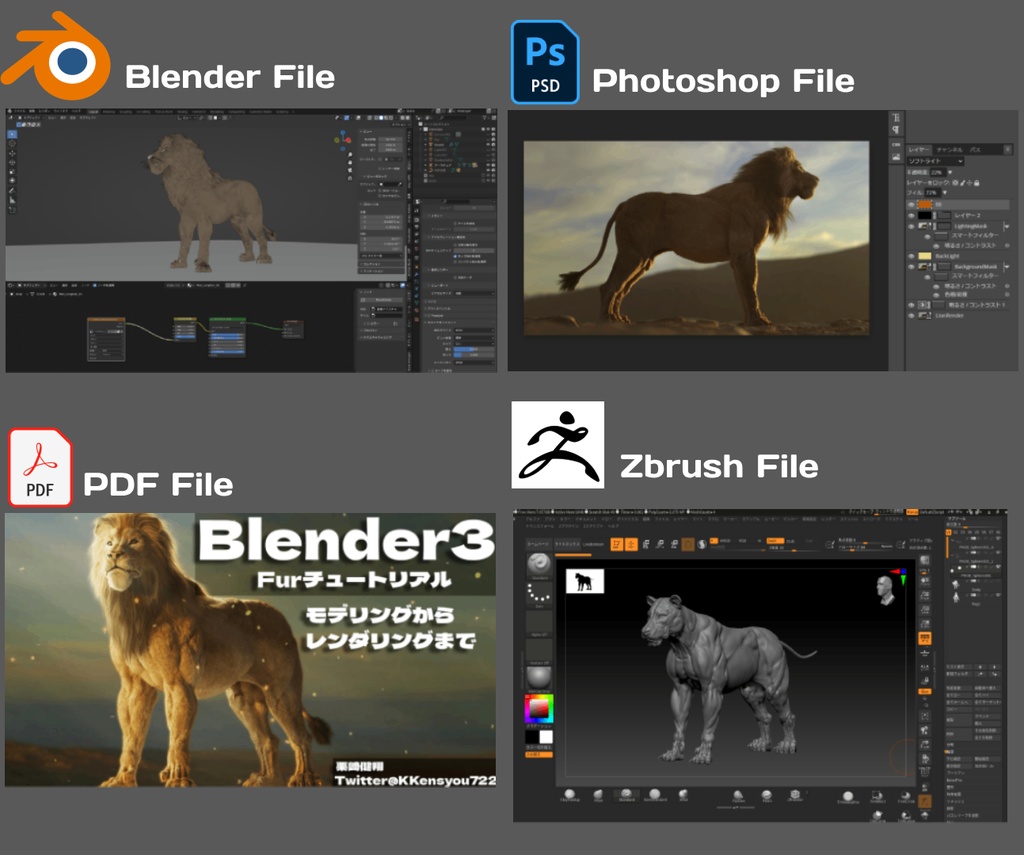1024x855 pixels.
Task: Switch to Photoshop チャンネル tab
Action: point(950,150)
